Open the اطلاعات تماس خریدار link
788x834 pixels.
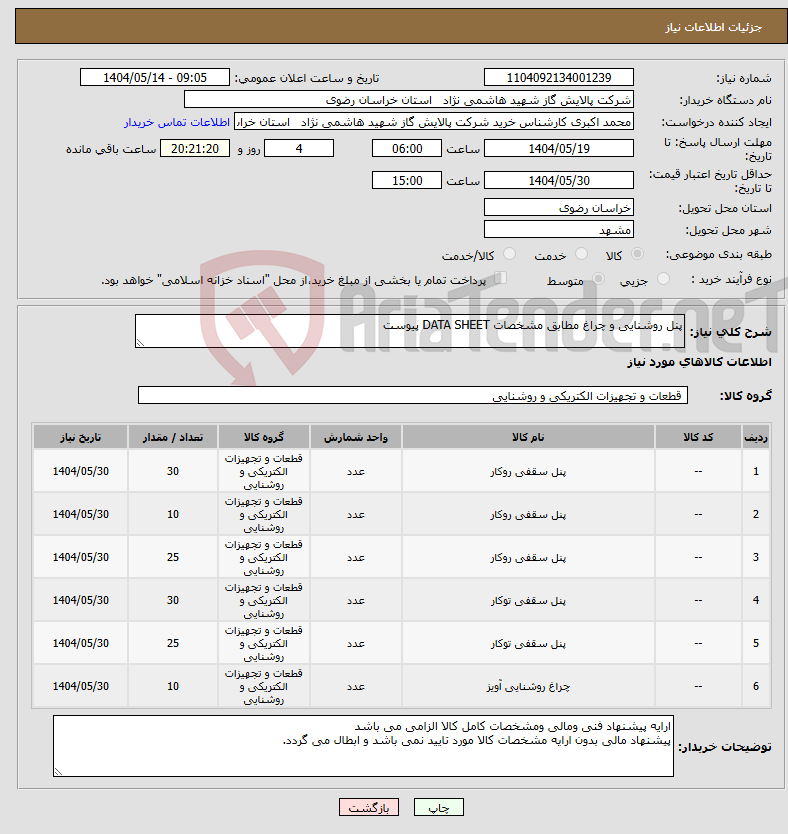[x=177, y=122]
